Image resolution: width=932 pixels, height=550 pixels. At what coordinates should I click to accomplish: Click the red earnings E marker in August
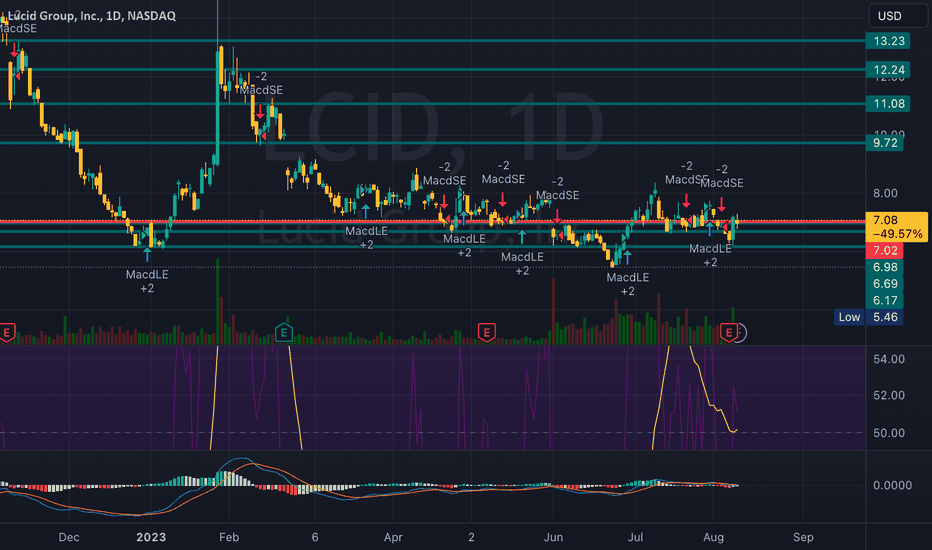[729, 332]
